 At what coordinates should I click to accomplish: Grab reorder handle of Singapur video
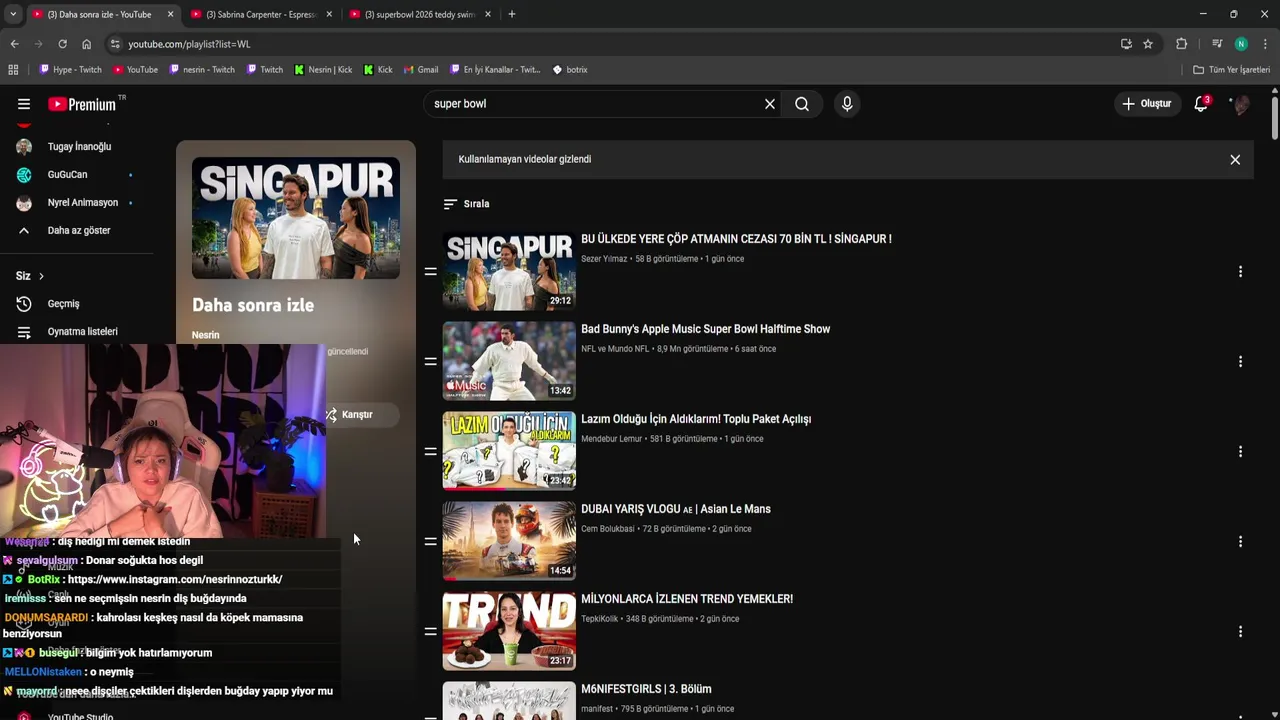(x=430, y=271)
